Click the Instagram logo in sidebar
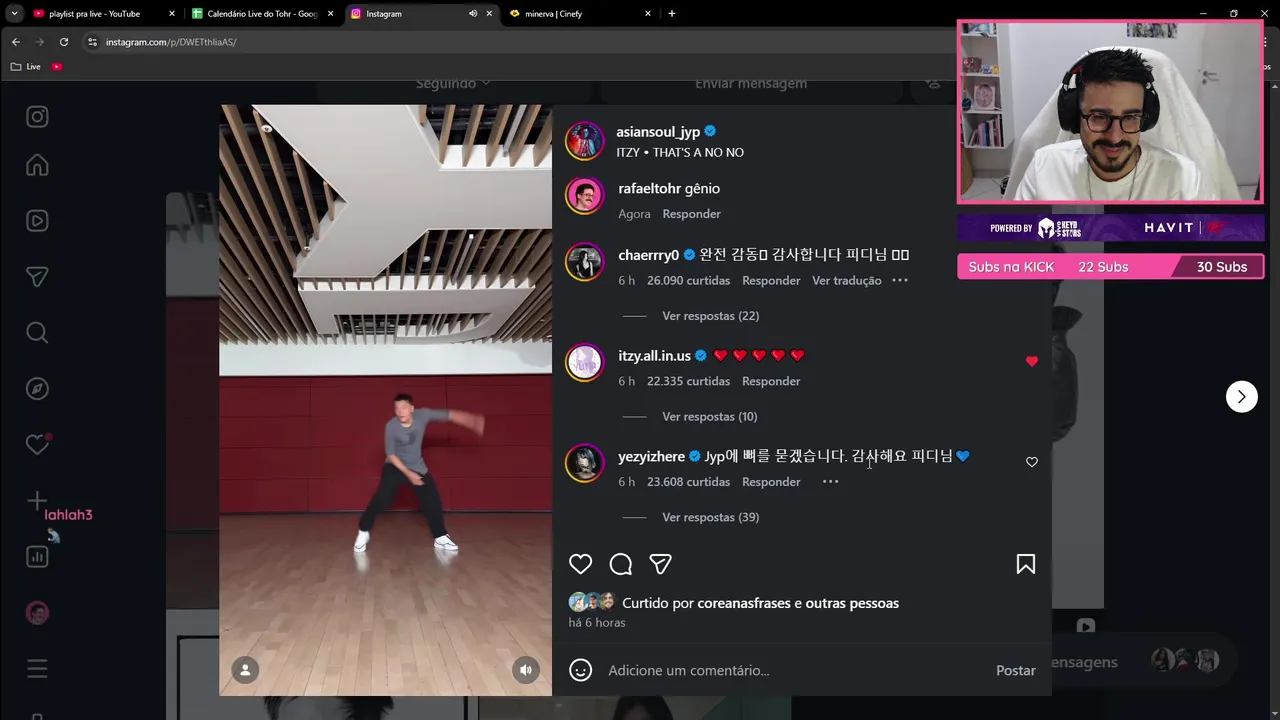1280x720 pixels. tap(37, 117)
